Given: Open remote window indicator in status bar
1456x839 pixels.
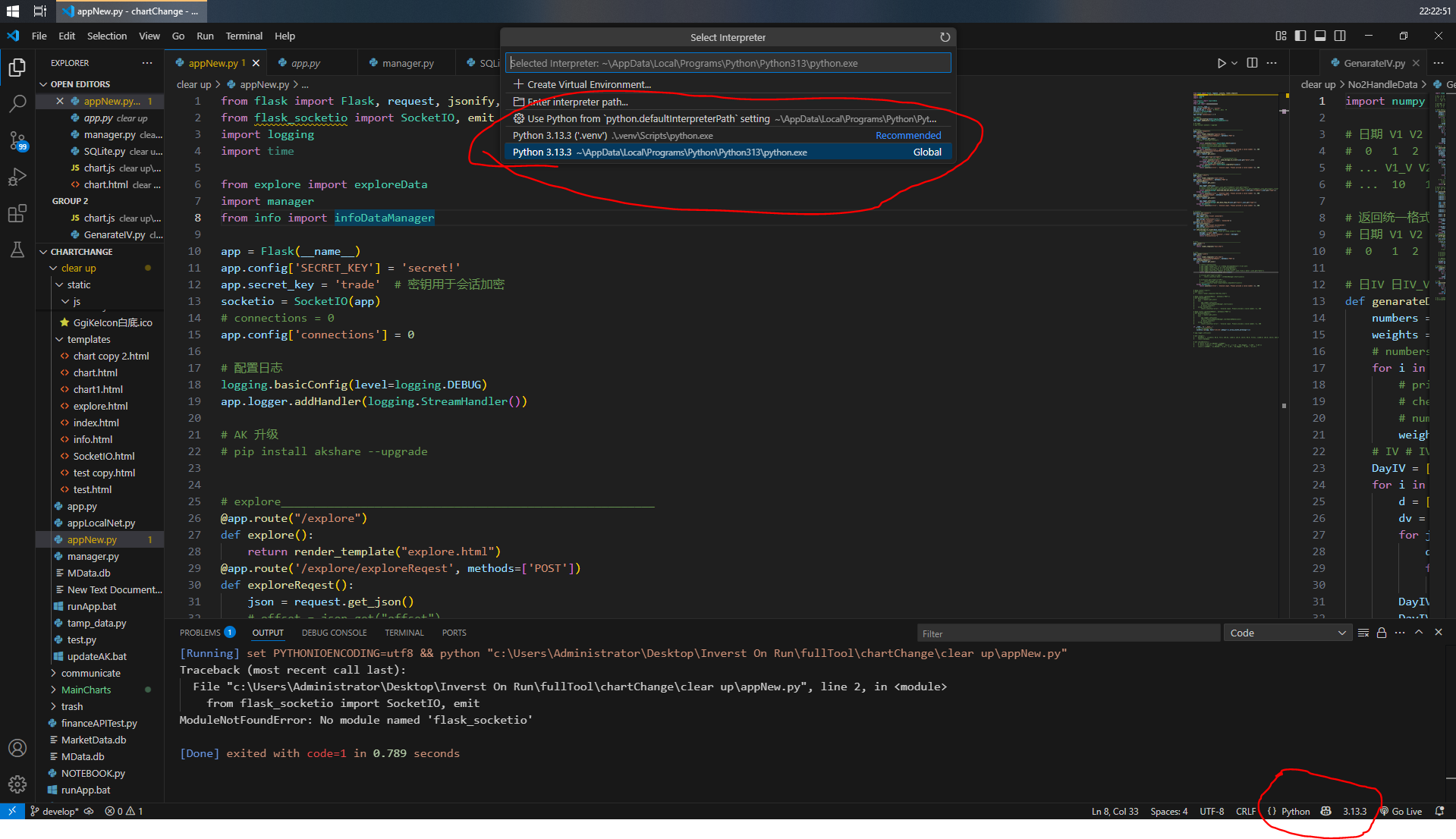Looking at the screenshot, I should pyautogui.click(x=12, y=811).
